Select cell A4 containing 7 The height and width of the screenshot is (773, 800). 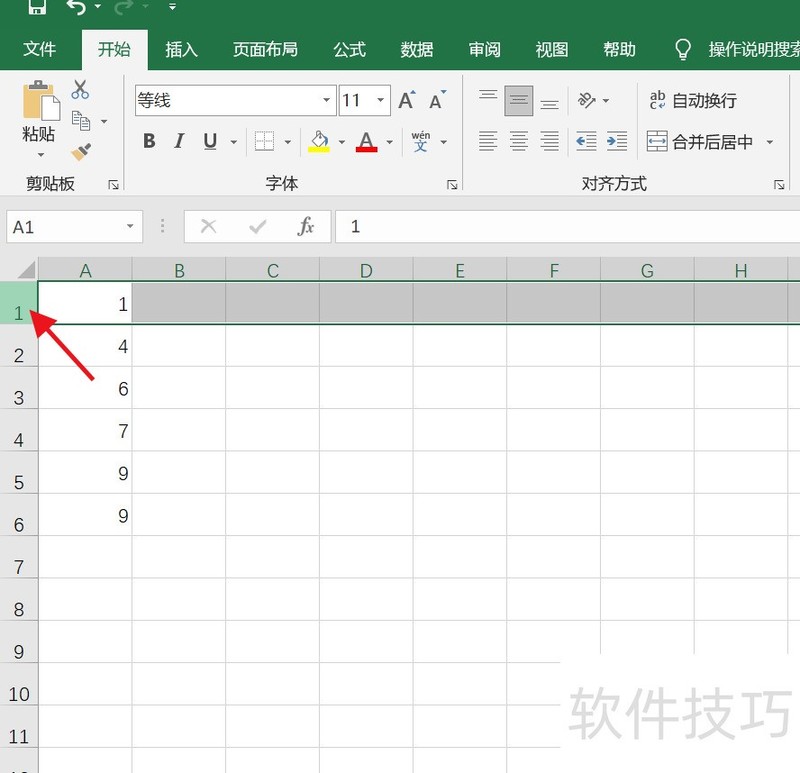(x=85, y=430)
